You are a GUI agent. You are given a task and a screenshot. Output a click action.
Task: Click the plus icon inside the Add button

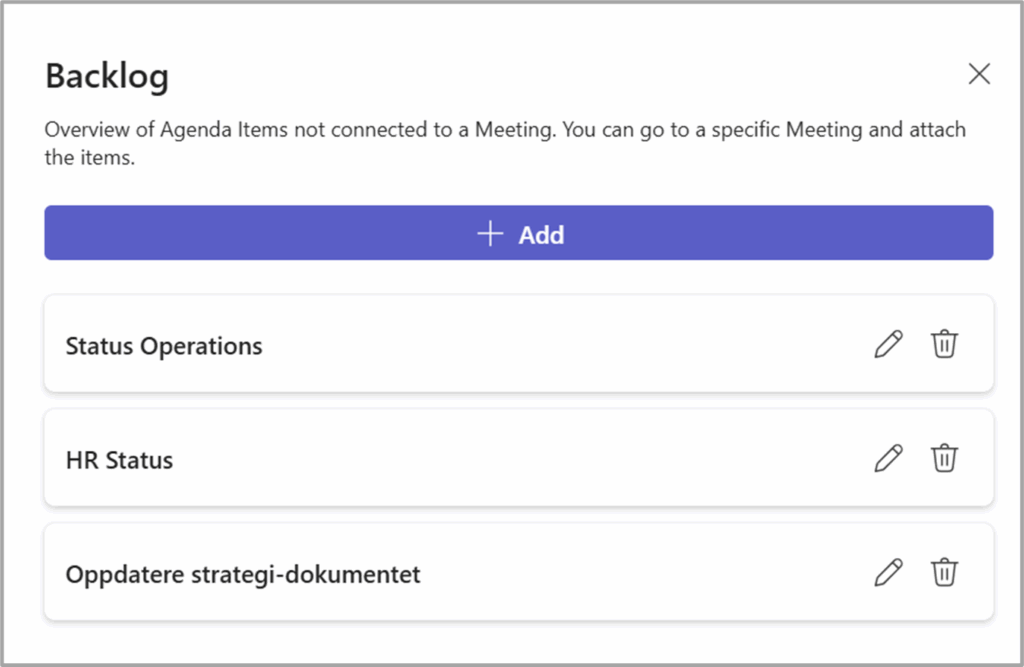(489, 232)
